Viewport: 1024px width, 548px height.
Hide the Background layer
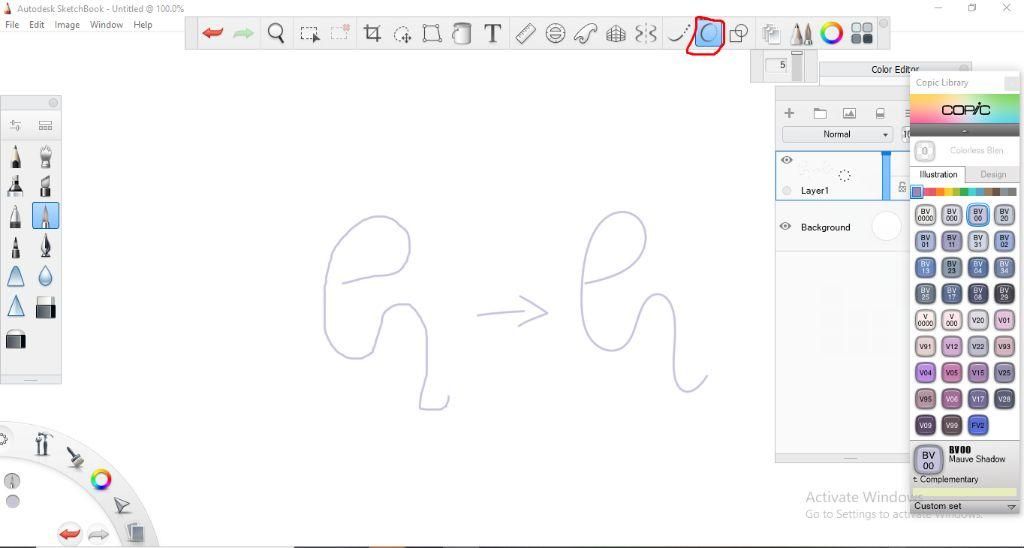tap(786, 227)
